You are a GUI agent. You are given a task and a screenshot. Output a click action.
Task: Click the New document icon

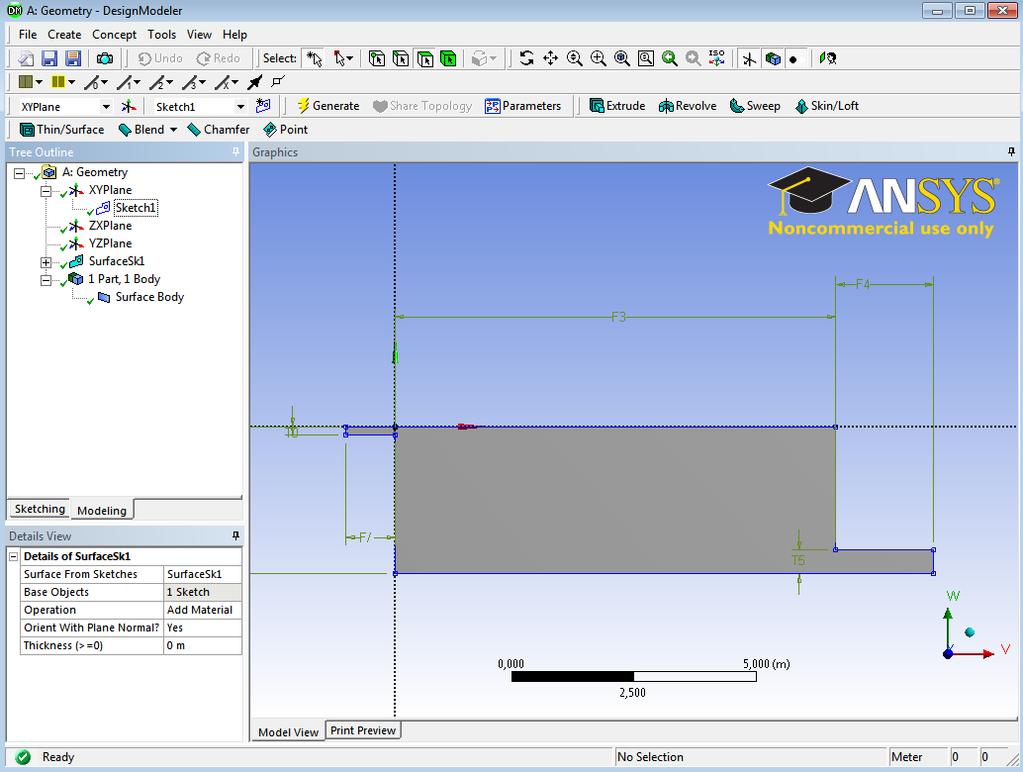25,59
